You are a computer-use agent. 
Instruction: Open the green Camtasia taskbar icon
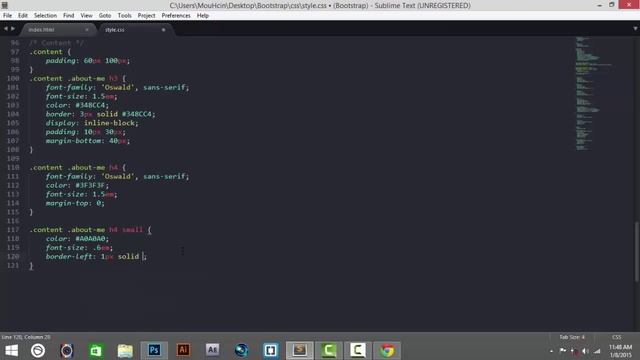pos(329,350)
